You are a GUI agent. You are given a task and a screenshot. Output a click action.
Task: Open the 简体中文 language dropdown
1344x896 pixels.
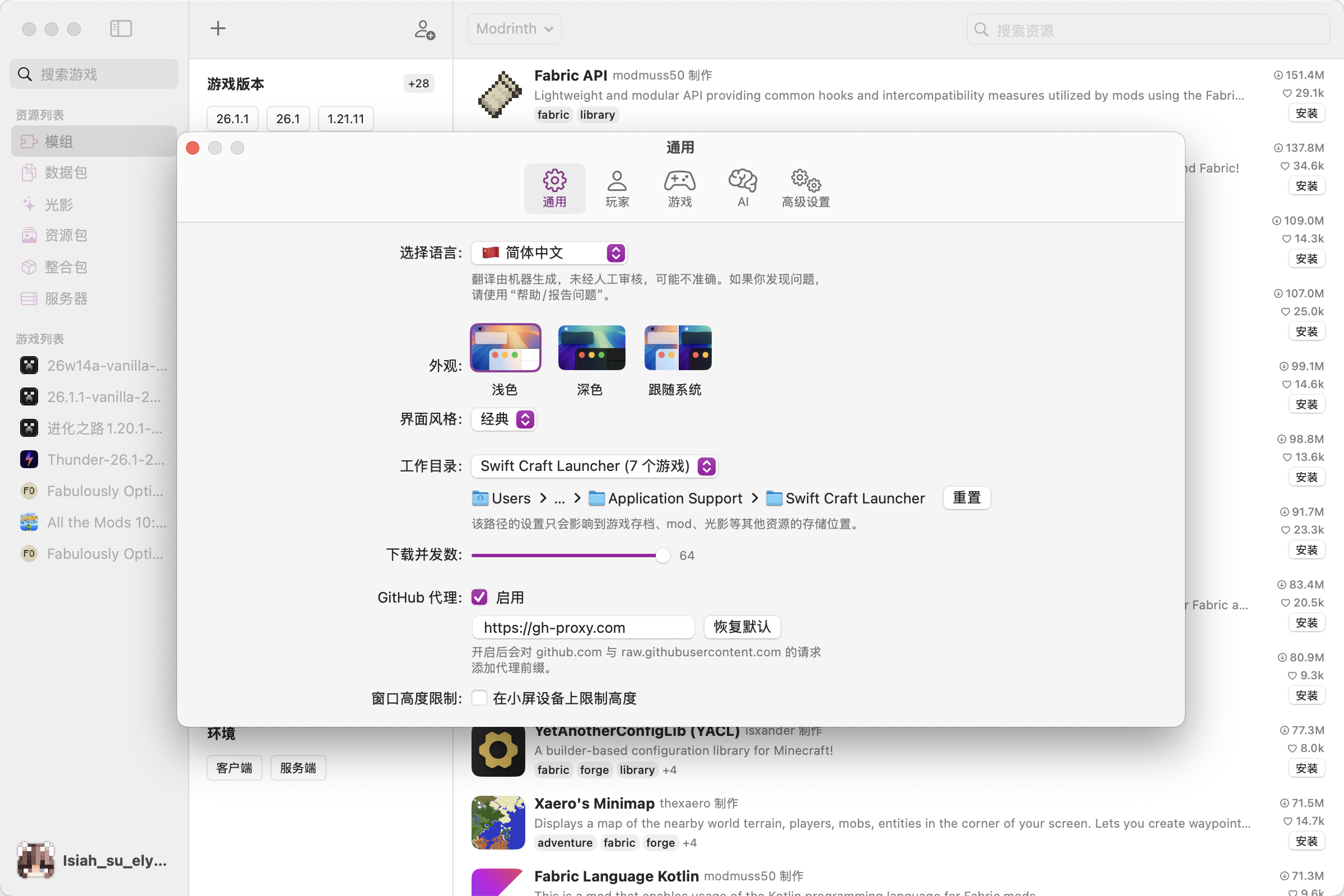(x=548, y=252)
